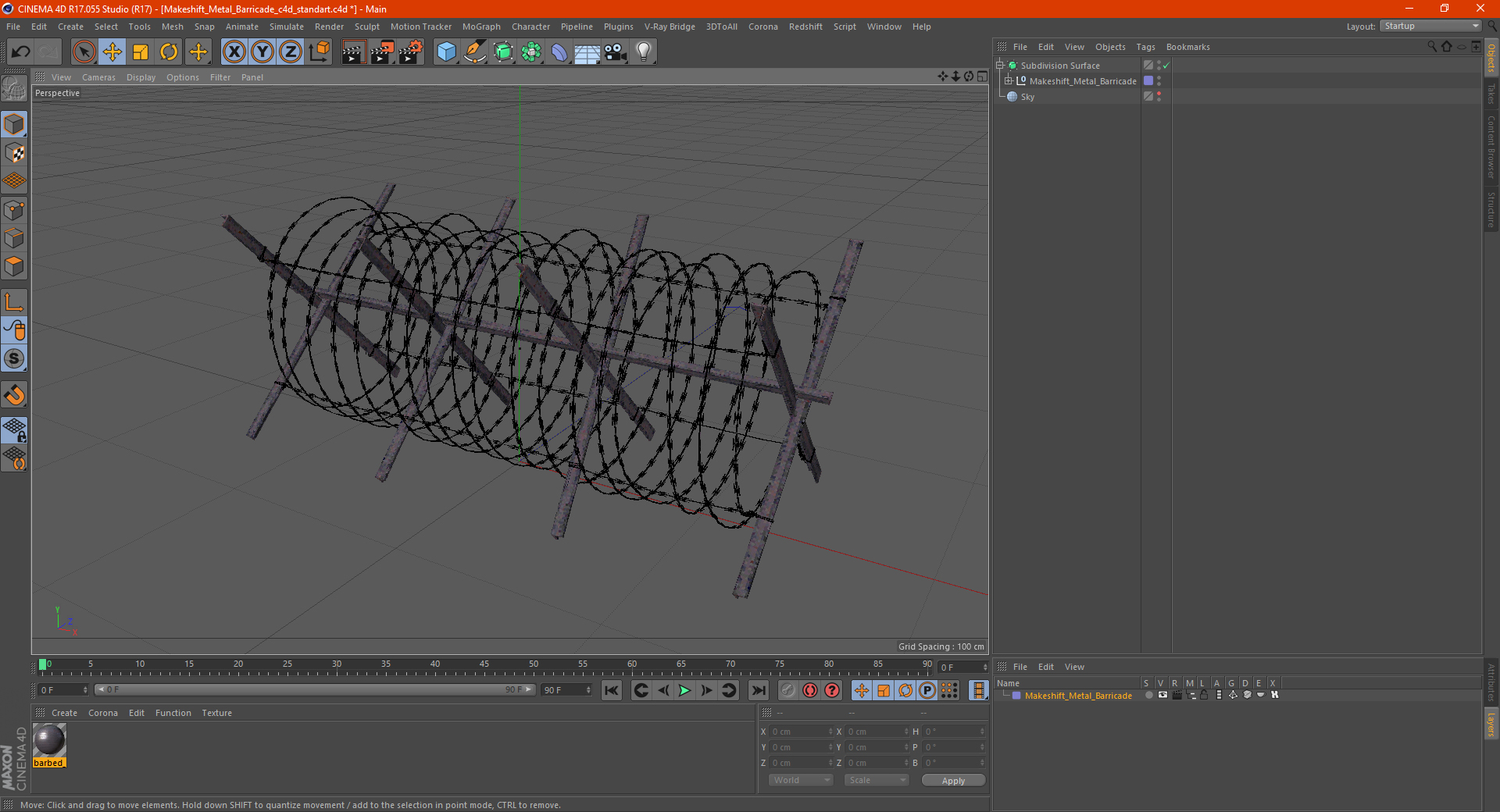The height and width of the screenshot is (812, 1500).
Task: Click frame 45 on timeline ruler
Action: coord(484,665)
